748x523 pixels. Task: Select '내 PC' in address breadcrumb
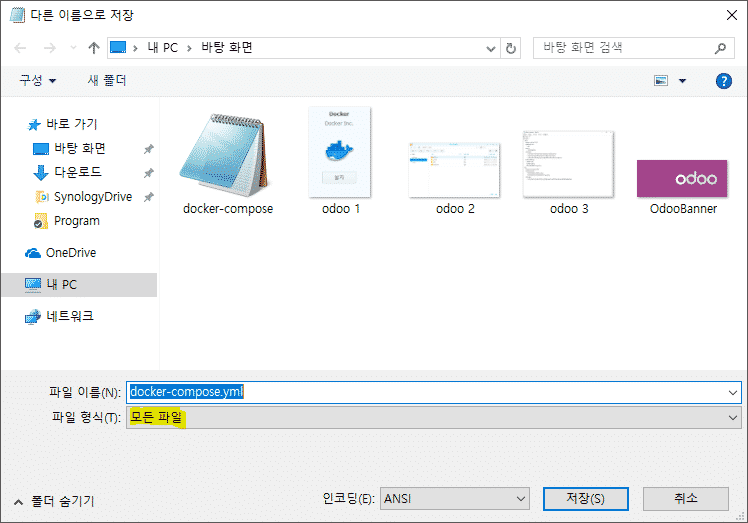[x=162, y=48]
